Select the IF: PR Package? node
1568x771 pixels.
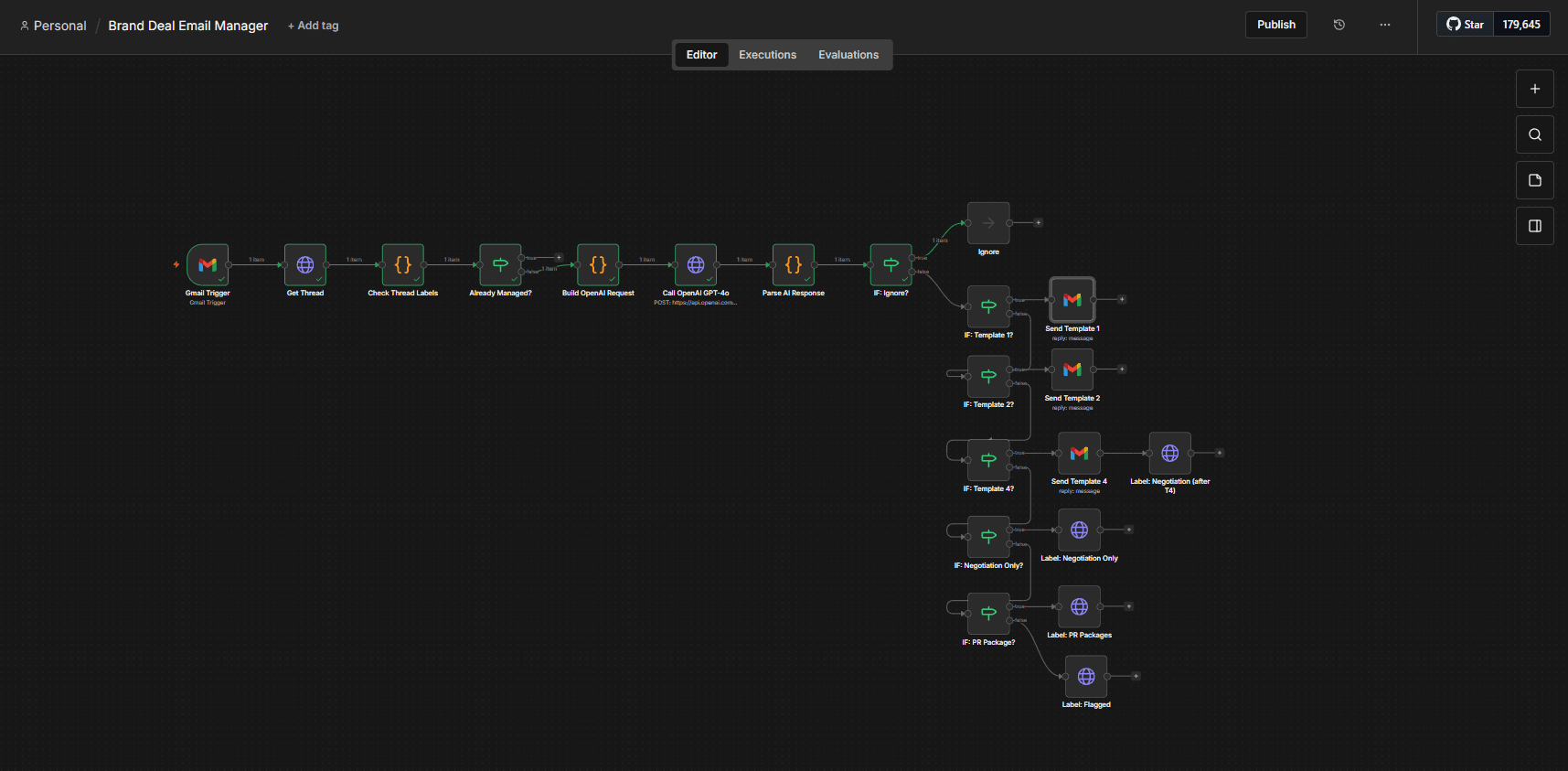coord(988,614)
